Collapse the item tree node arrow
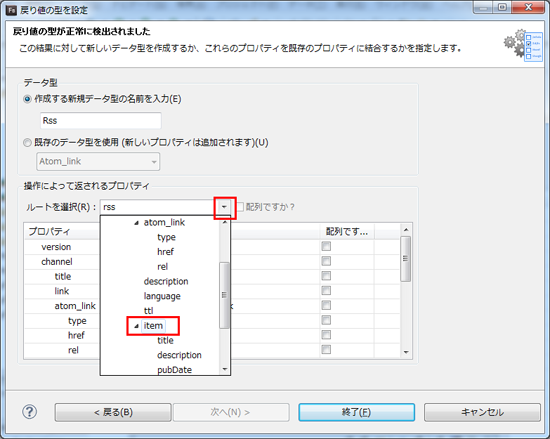Viewport: 550px width, 439px height. (x=136, y=326)
